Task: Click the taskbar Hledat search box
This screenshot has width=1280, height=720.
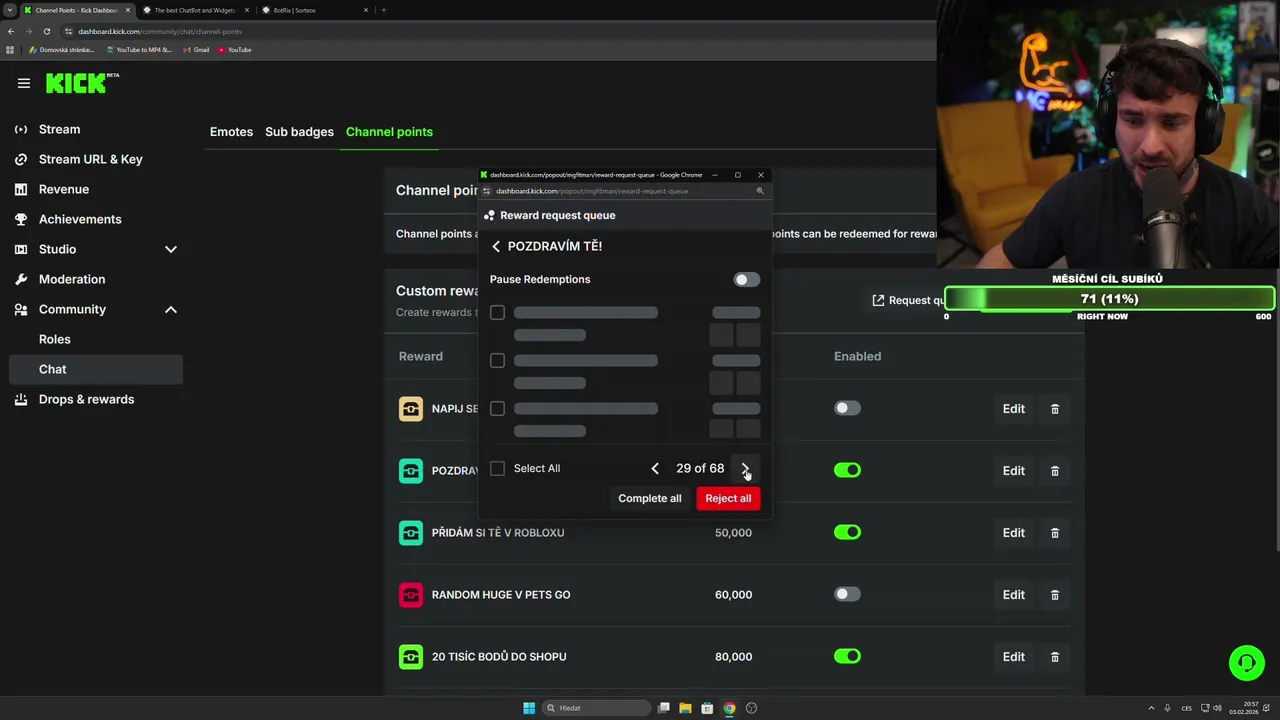Action: 595,708
